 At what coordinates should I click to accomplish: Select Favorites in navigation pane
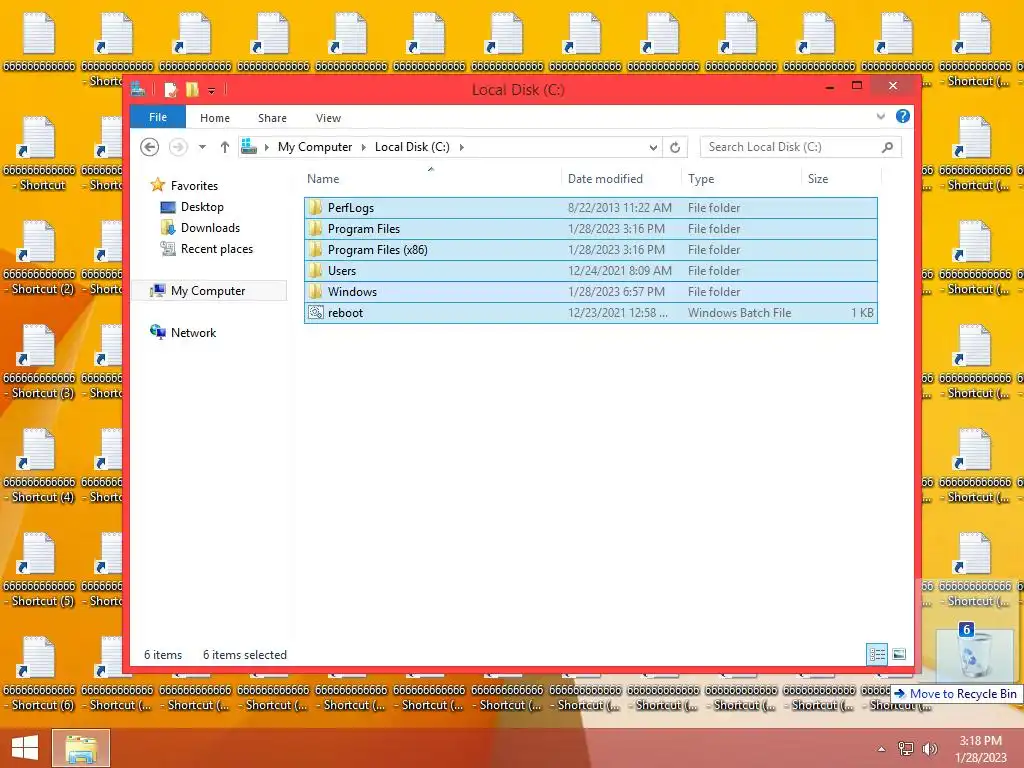pyautogui.click(x=194, y=185)
